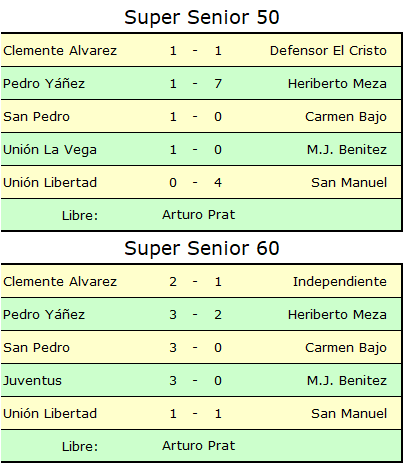Viewport: 403px width, 463px height.
Task: Select Independiente team name
Action: click(x=340, y=282)
